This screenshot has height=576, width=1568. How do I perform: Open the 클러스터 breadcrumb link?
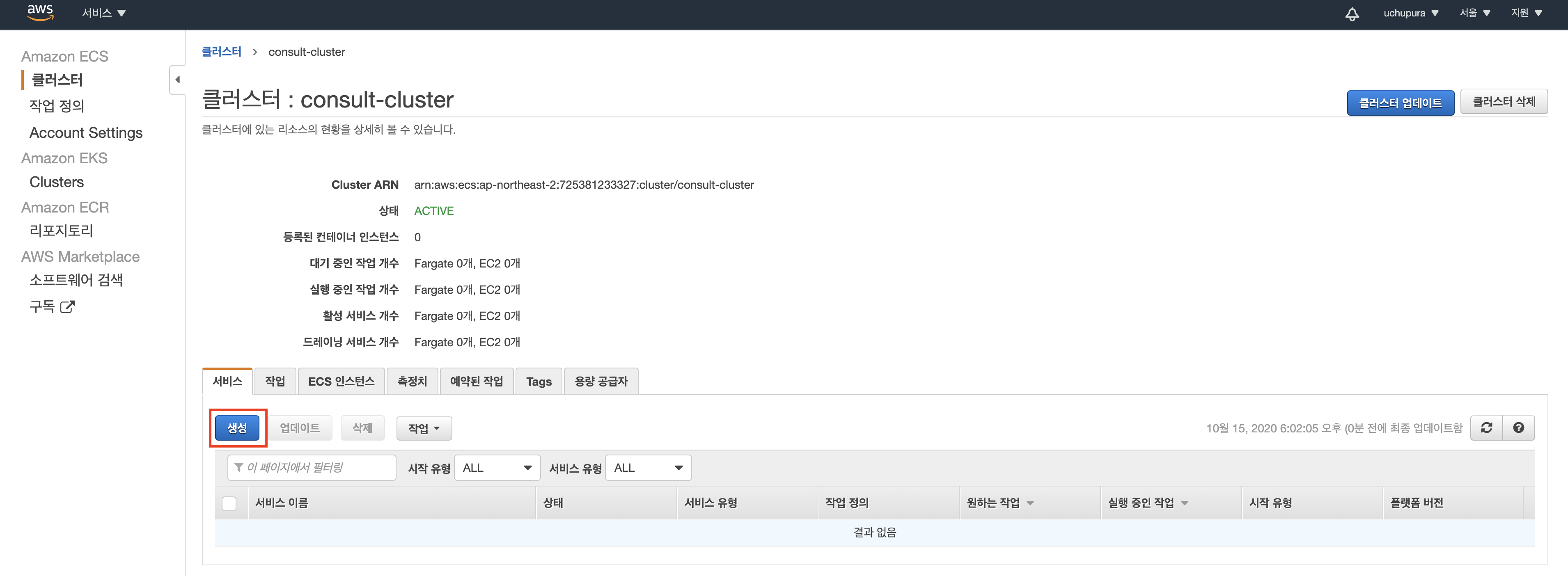coord(222,52)
